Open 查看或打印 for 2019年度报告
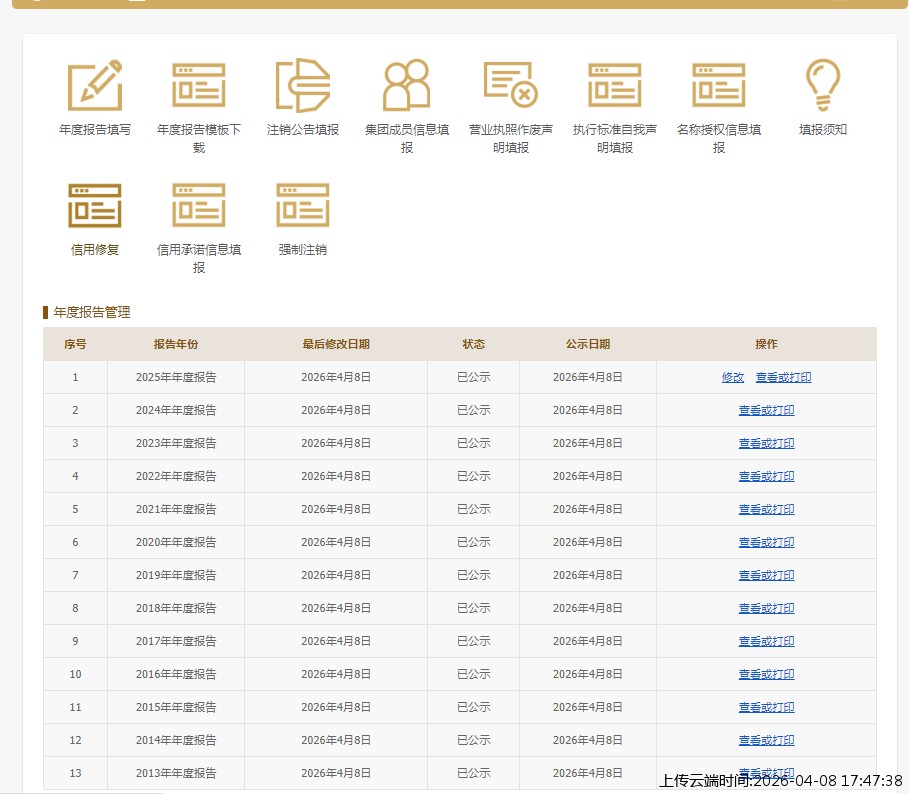The width and height of the screenshot is (909, 794). [766, 576]
